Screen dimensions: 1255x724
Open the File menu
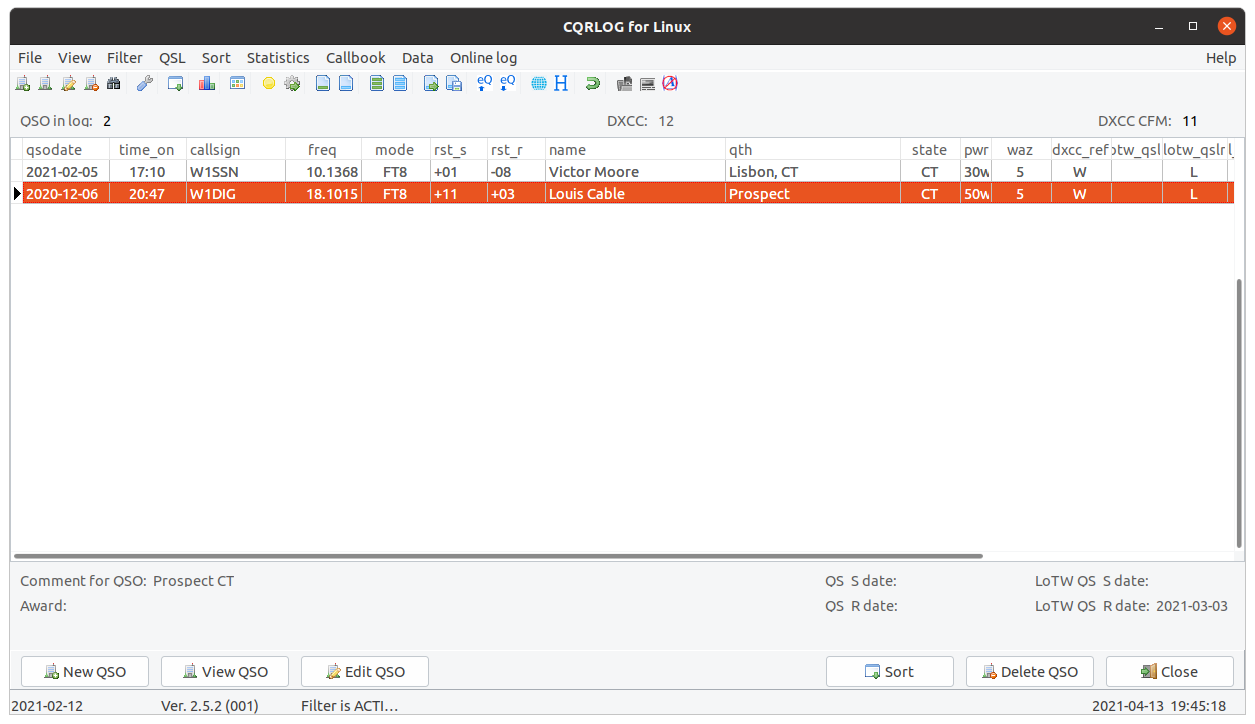pyautogui.click(x=30, y=58)
